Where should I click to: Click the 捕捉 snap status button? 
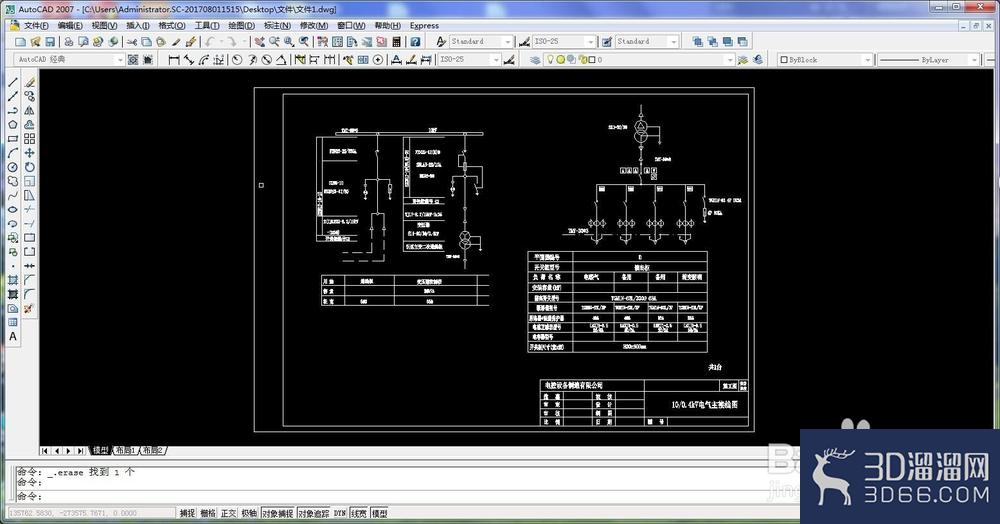(x=188, y=513)
